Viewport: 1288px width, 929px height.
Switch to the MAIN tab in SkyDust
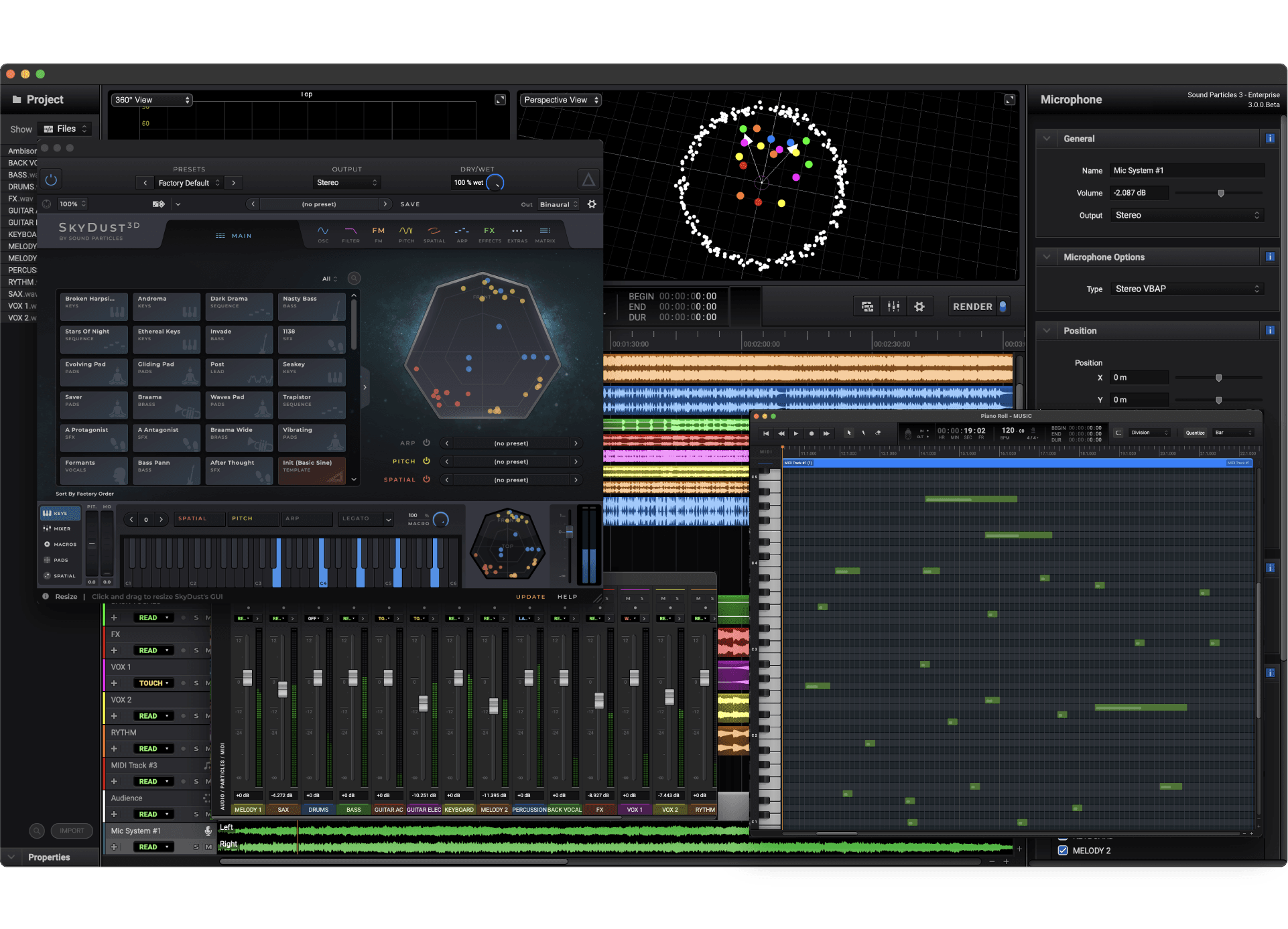point(234,236)
